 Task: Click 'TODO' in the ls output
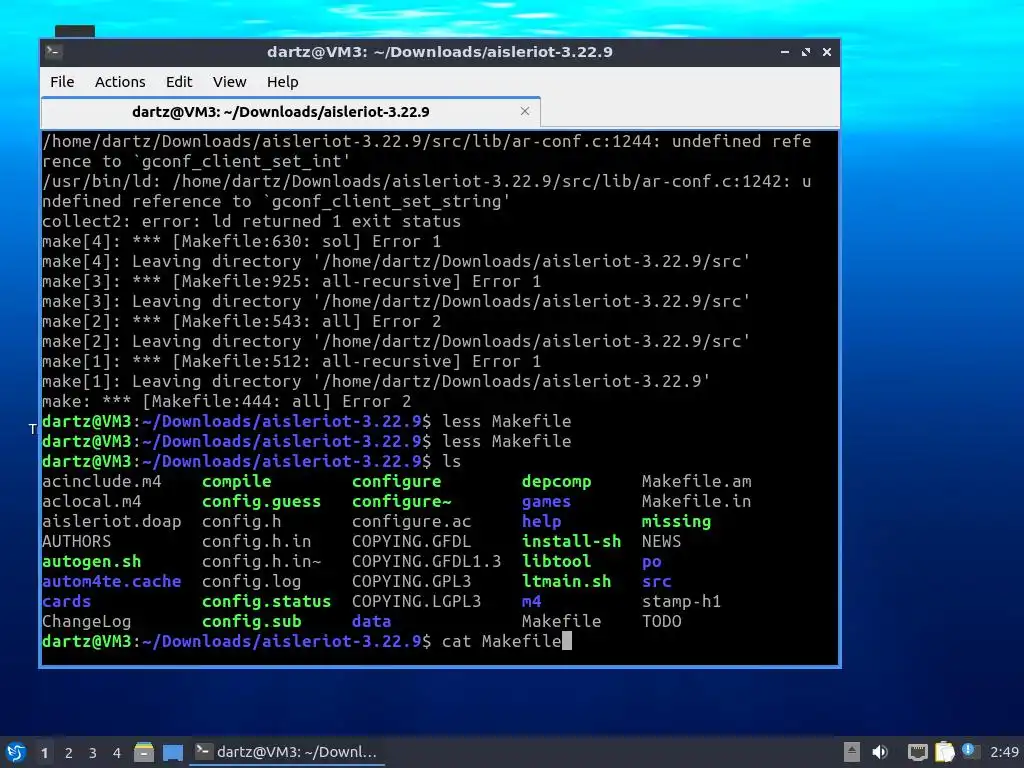(x=662, y=622)
